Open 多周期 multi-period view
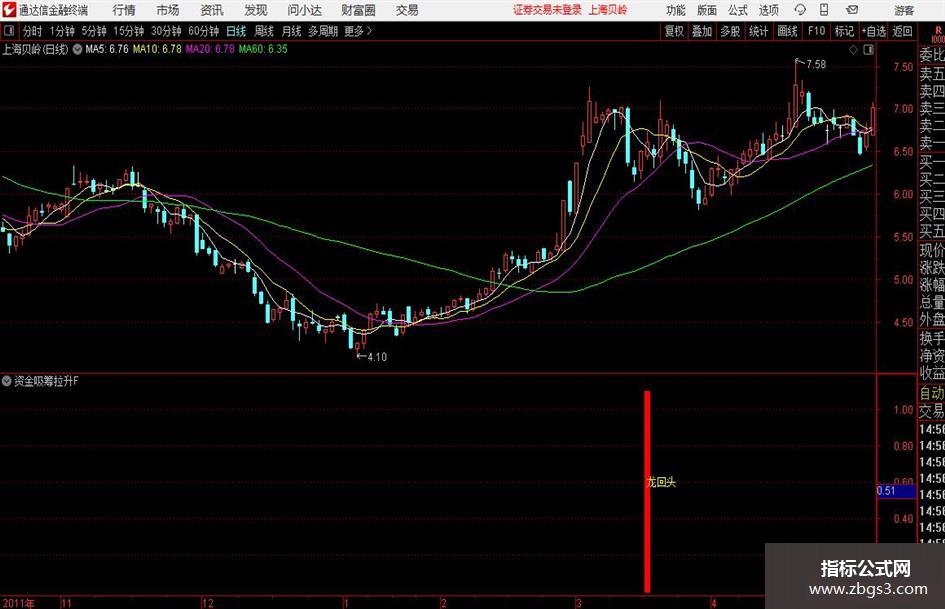This screenshot has width=945, height=609. pyautogui.click(x=323, y=31)
